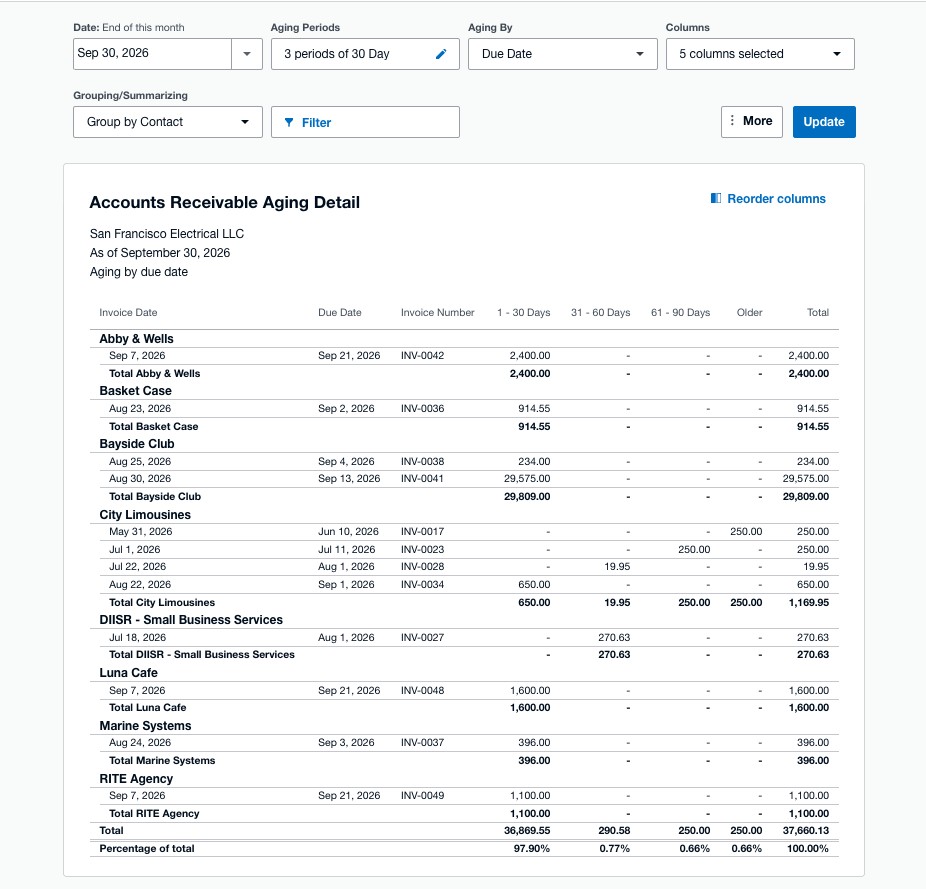
Task: Click invoice number INV-0036
Action: [x=422, y=408]
